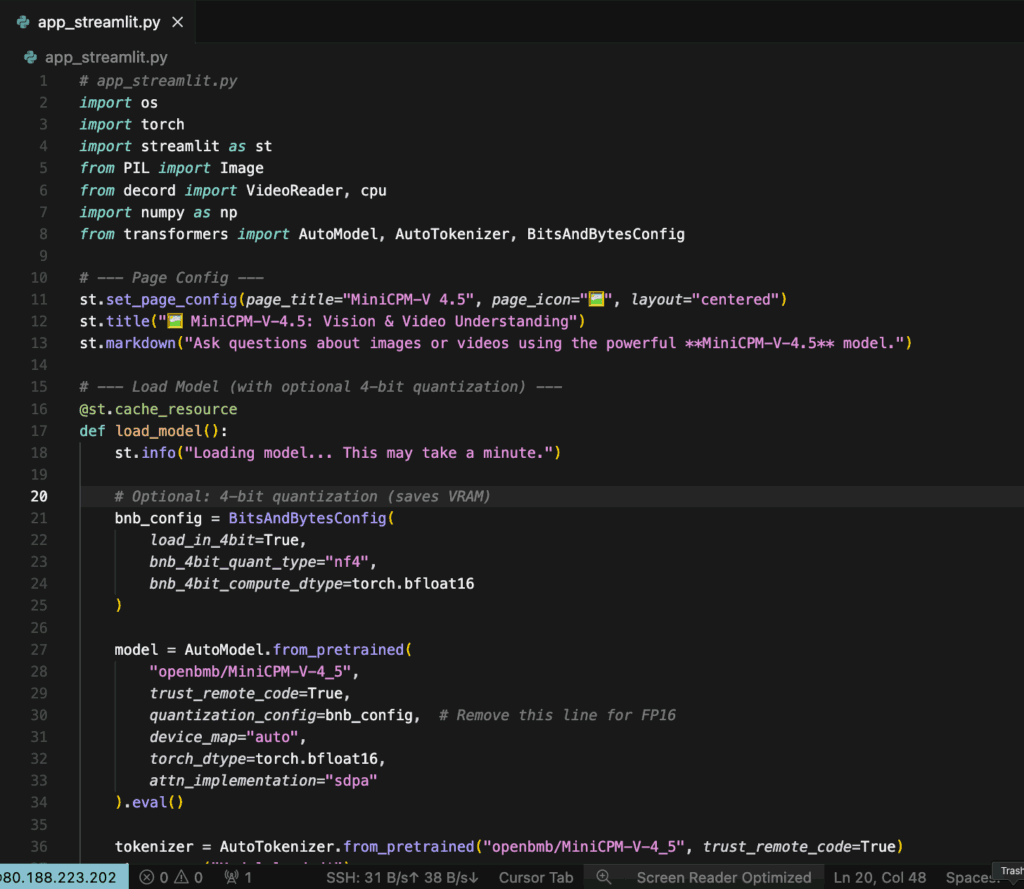Click 'streamlit' in import streamlit as st
Image resolution: width=1024 pixels, height=889 pixels.
tap(180, 146)
